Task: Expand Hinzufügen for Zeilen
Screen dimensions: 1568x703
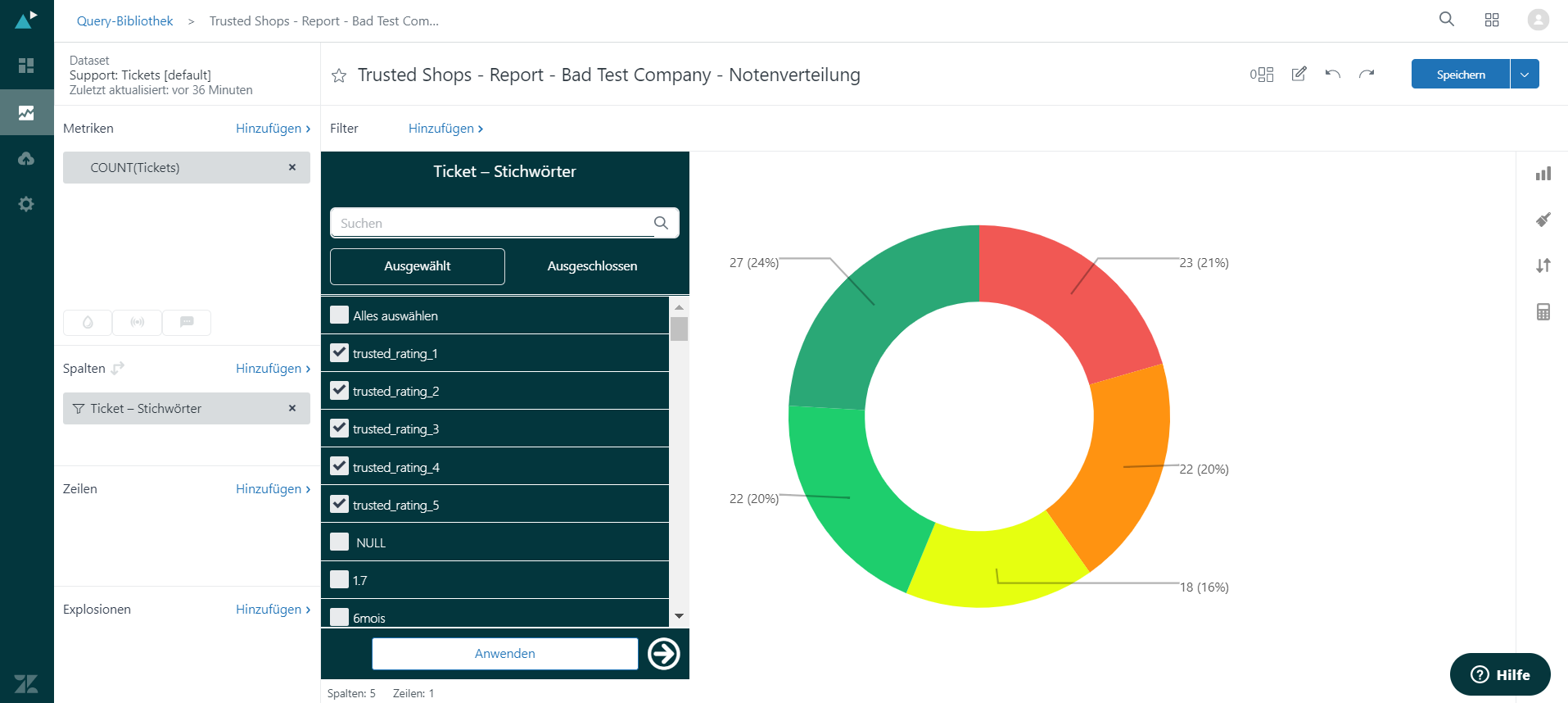Action: tap(273, 489)
